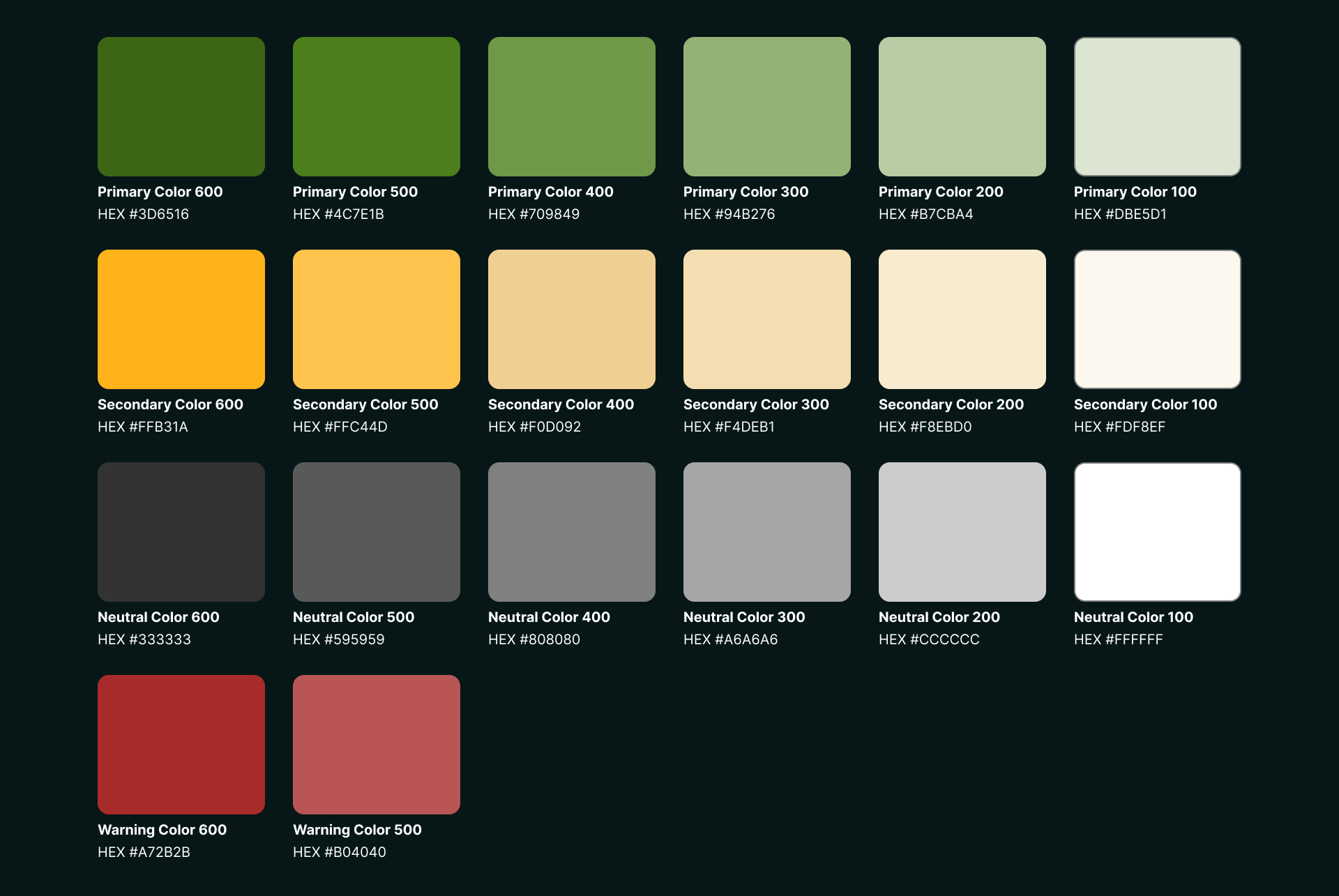Select the Warning Color 500 swatch

377,745
